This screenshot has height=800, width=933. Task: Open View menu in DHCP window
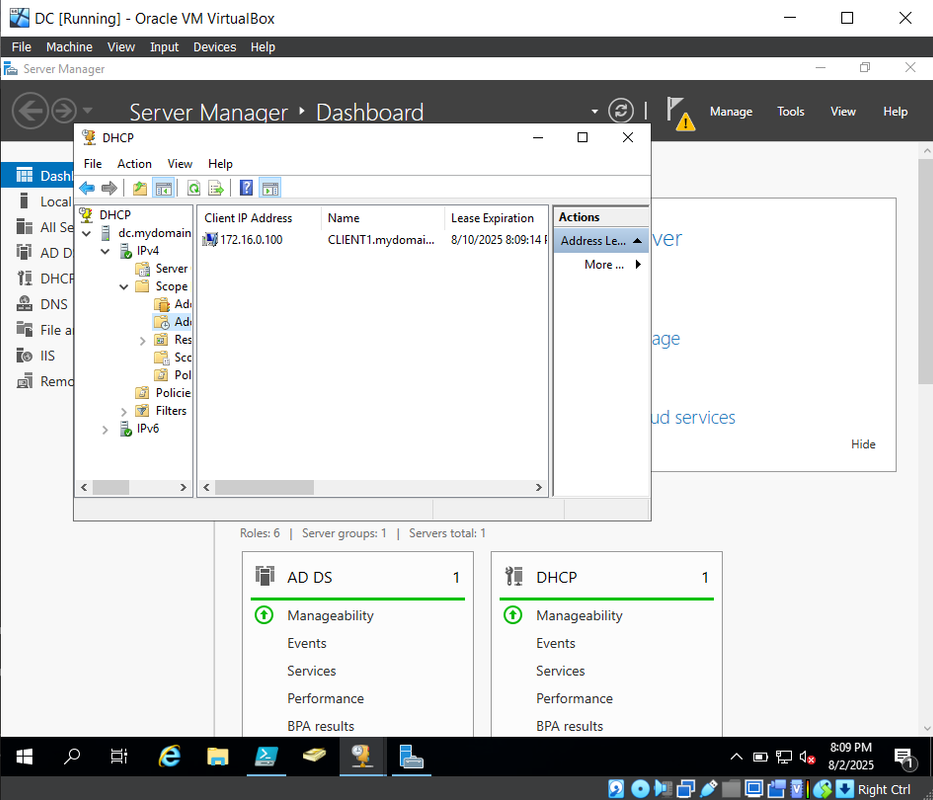coord(180,164)
